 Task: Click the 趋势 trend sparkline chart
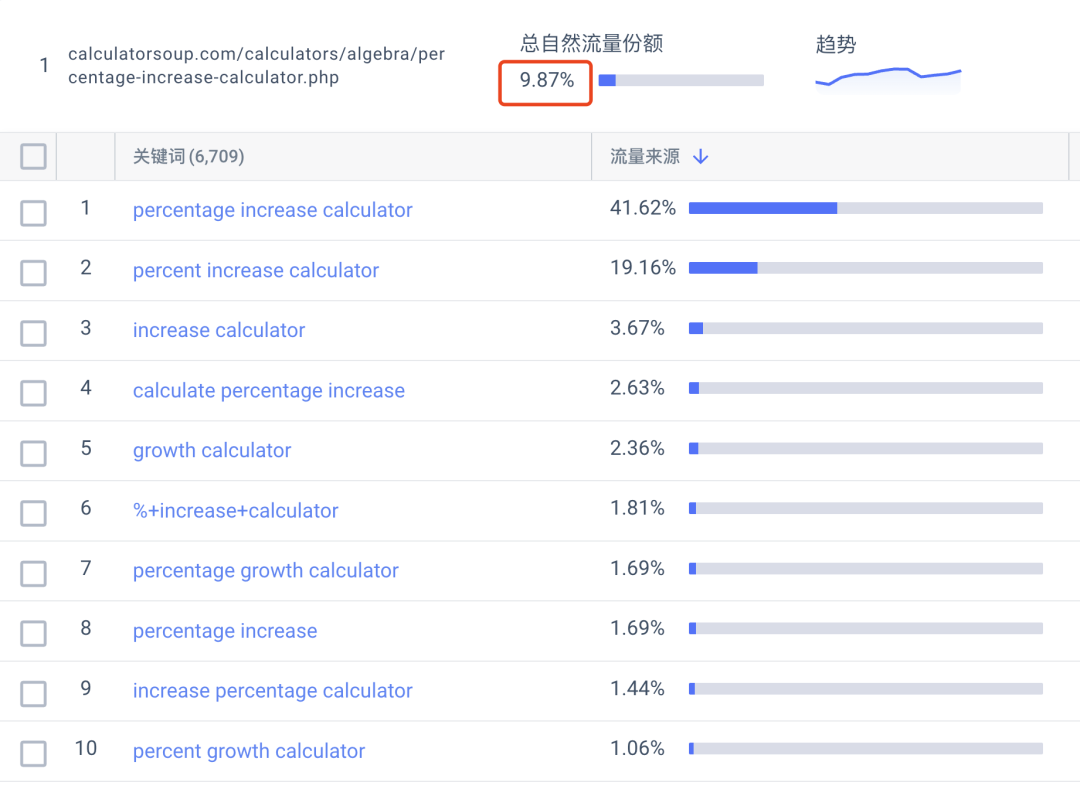pos(888,80)
